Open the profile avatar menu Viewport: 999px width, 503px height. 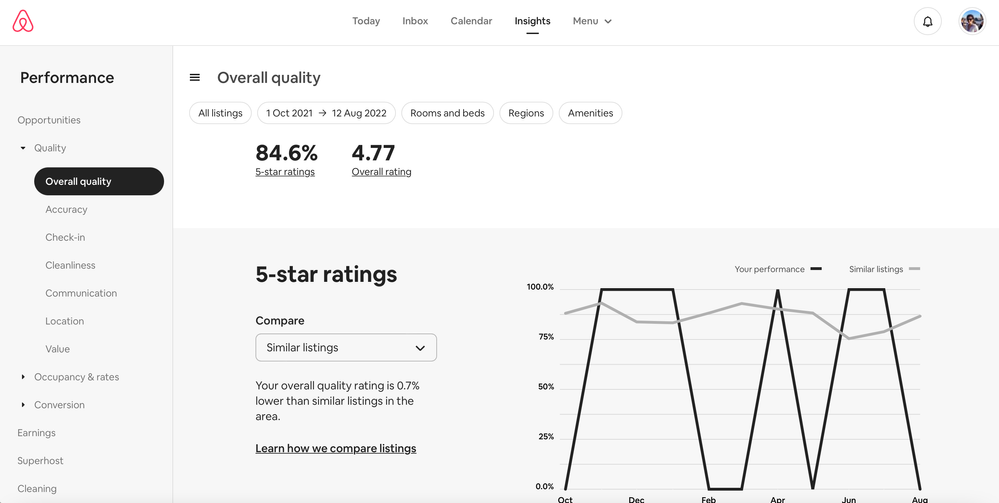pos(972,21)
